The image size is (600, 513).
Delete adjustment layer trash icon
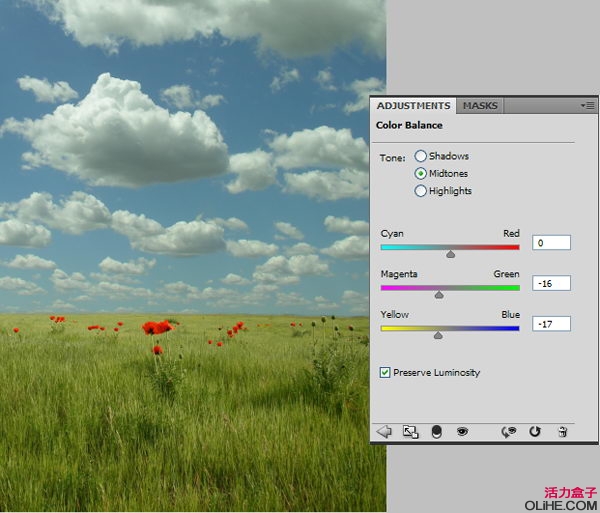[x=562, y=432]
